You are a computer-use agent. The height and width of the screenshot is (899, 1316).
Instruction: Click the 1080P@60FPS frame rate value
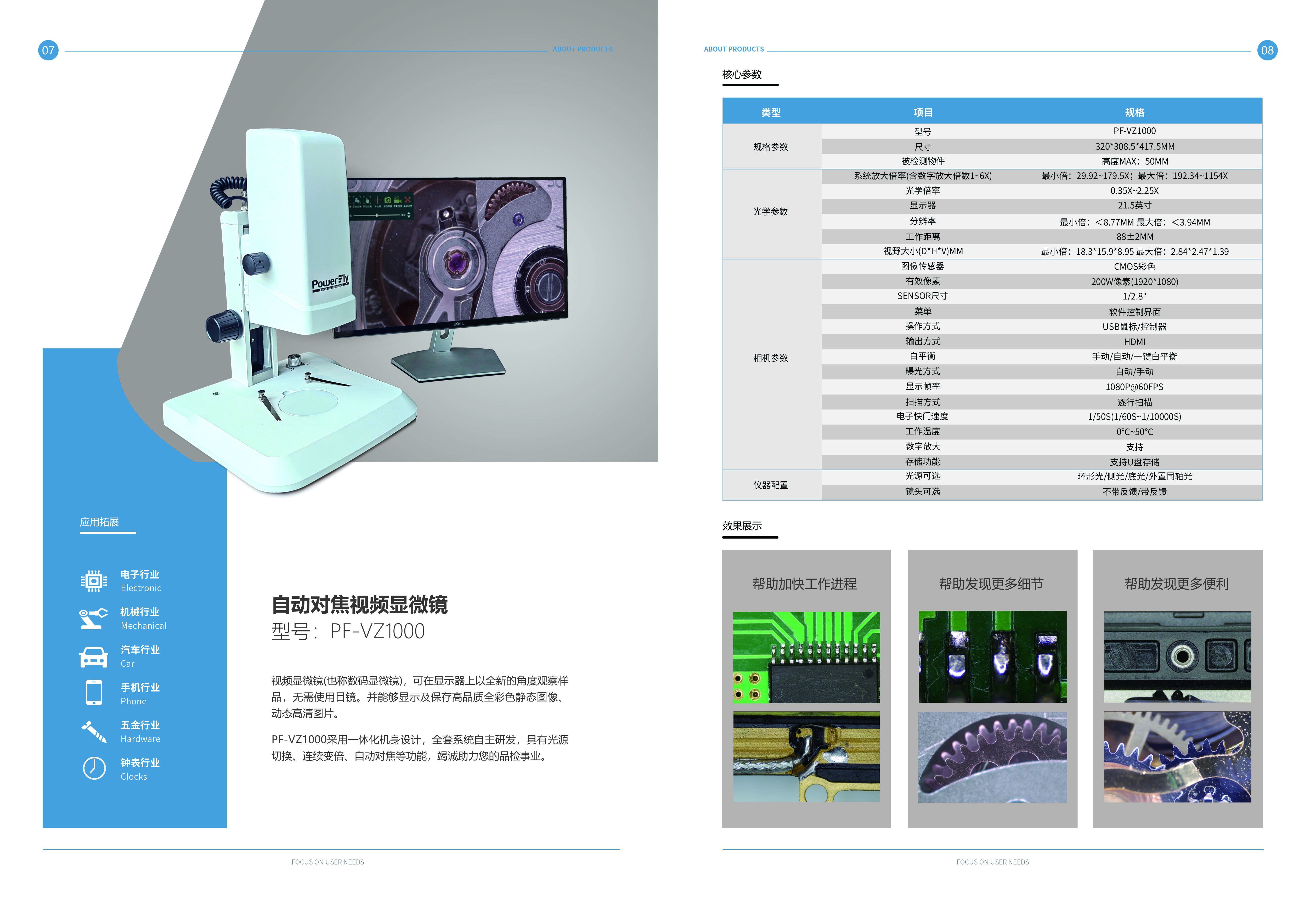(1134, 387)
